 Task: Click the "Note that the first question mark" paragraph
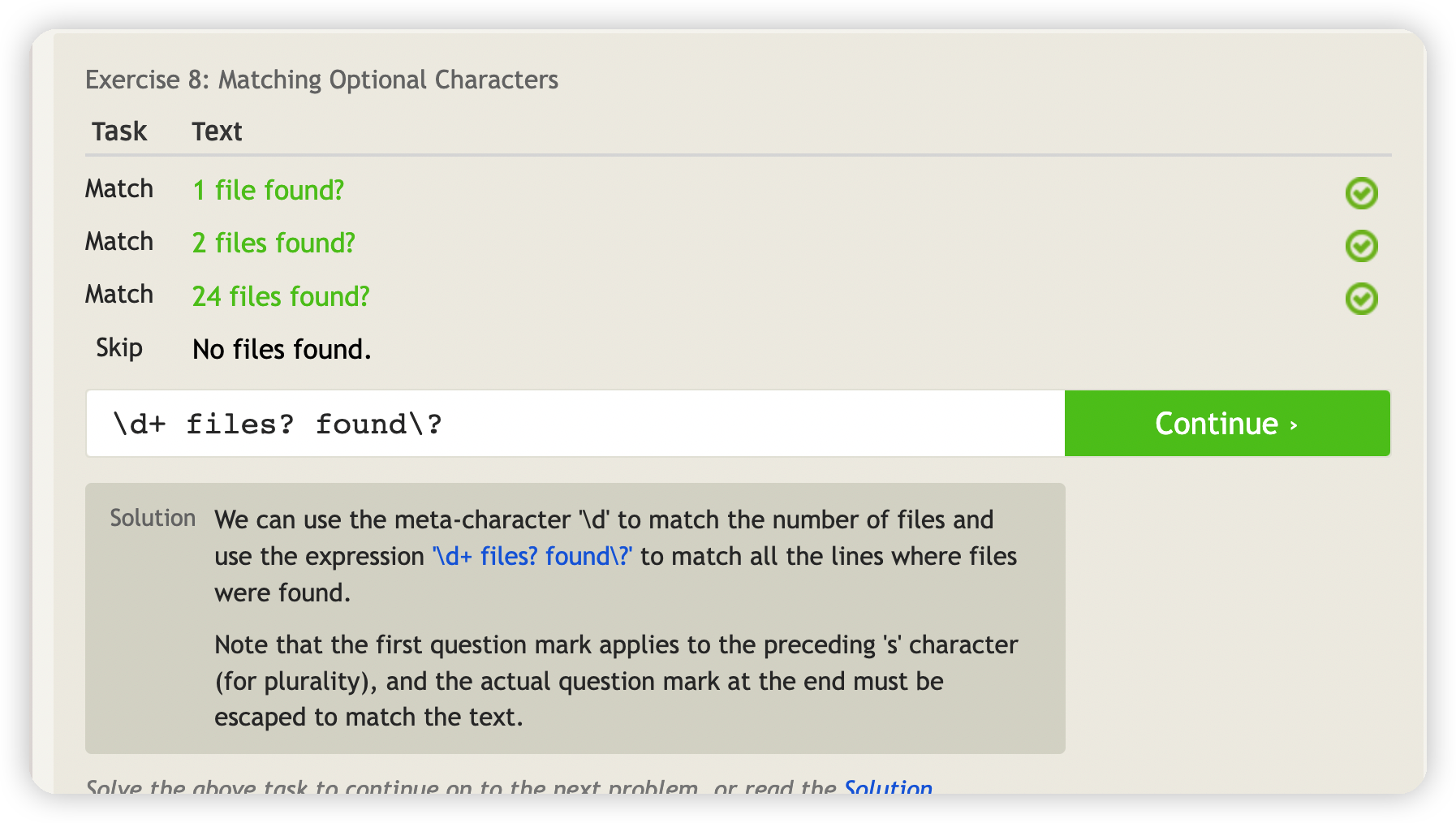tap(615, 681)
